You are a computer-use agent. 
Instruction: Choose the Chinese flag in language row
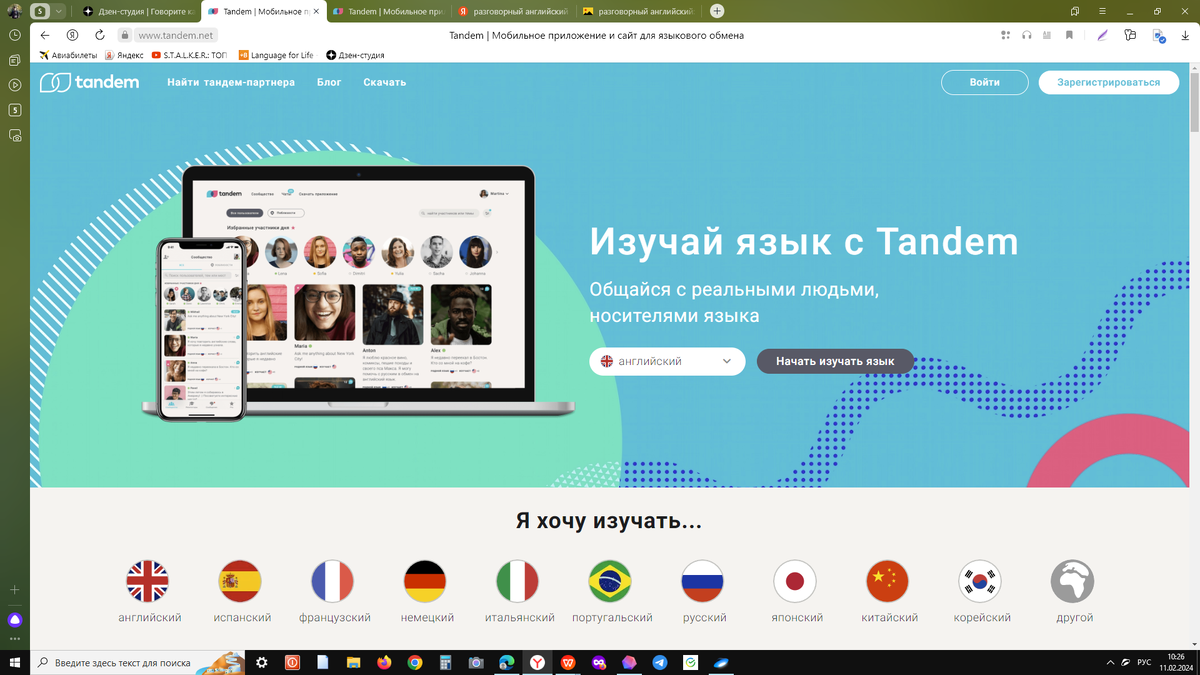(887, 581)
